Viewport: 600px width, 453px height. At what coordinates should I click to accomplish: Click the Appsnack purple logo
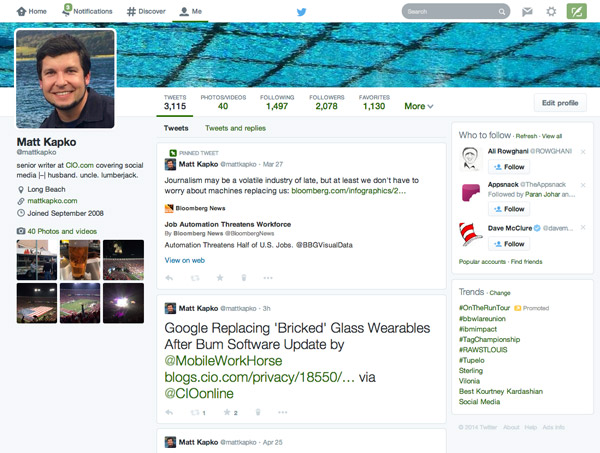pyautogui.click(x=471, y=192)
